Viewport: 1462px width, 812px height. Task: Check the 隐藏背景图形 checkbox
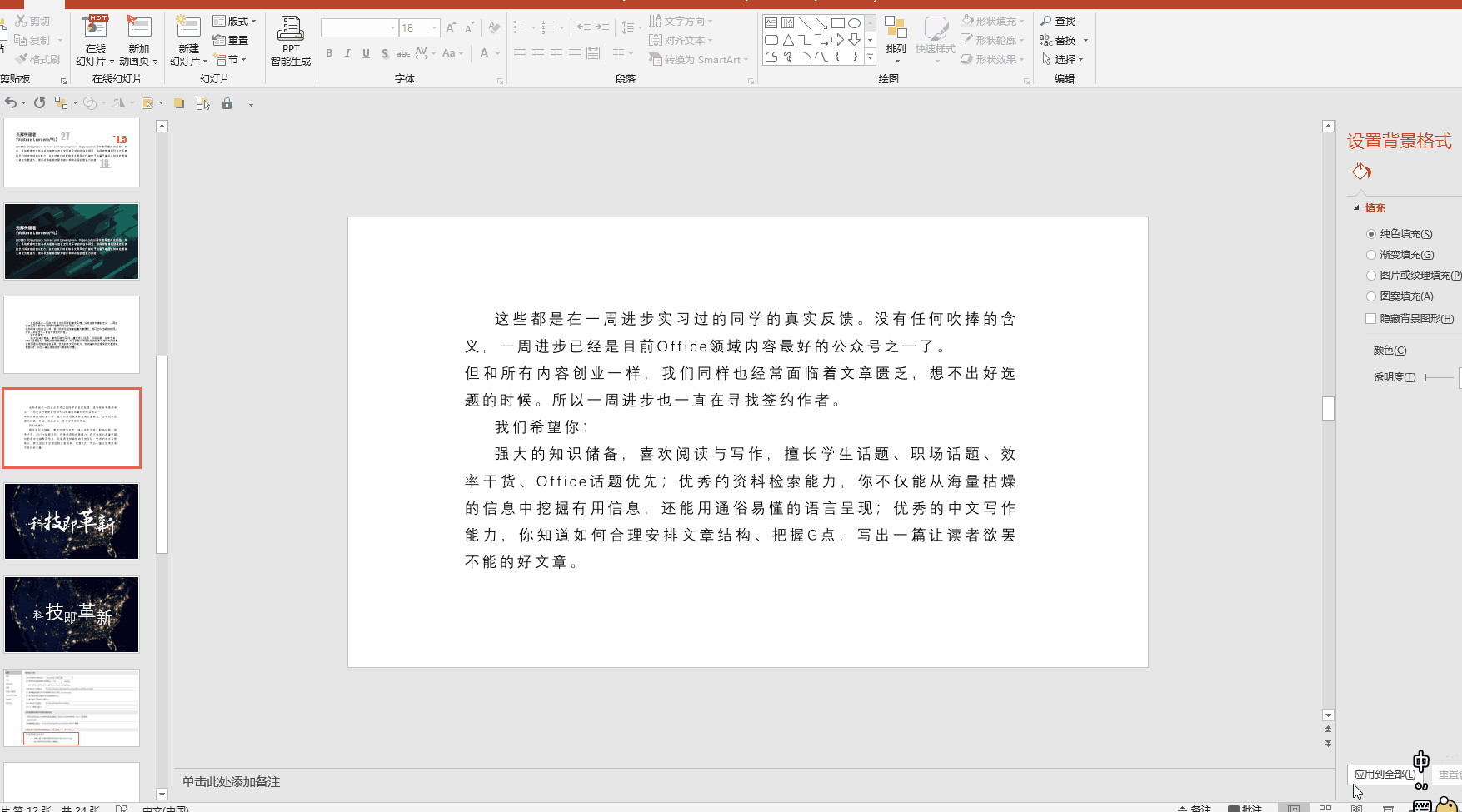coord(1370,318)
